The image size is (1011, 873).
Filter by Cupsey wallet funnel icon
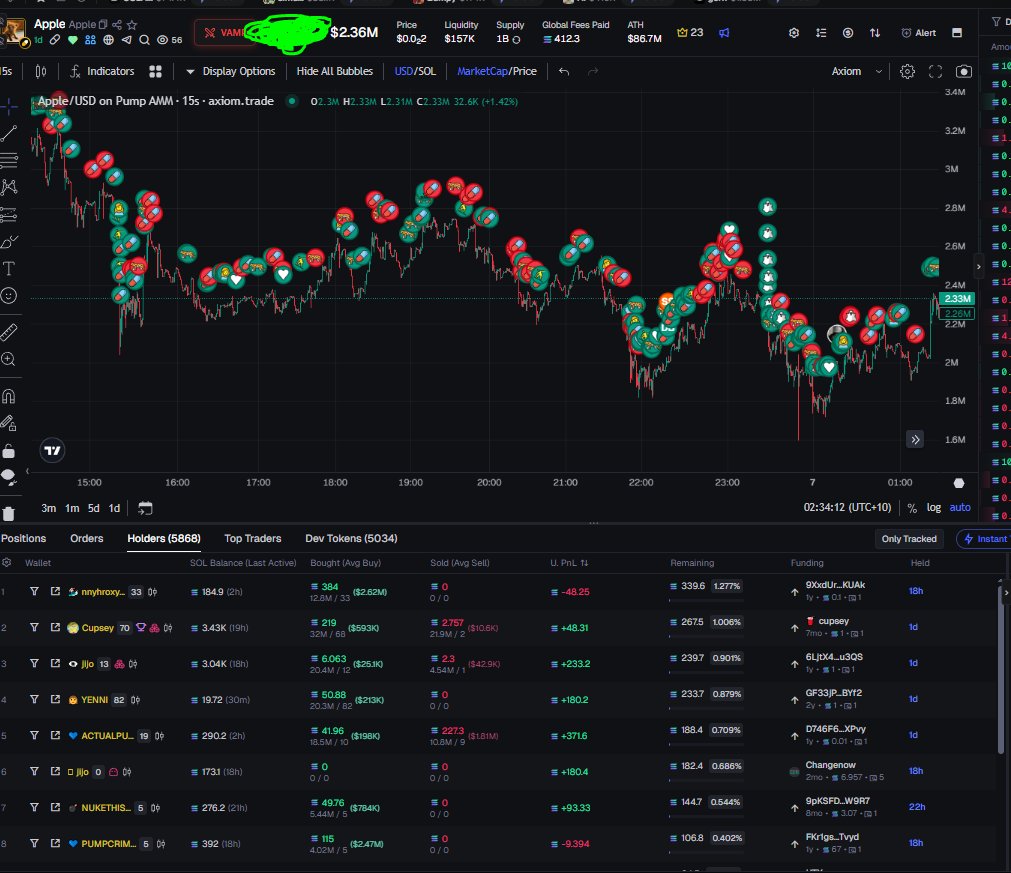(34, 627)
